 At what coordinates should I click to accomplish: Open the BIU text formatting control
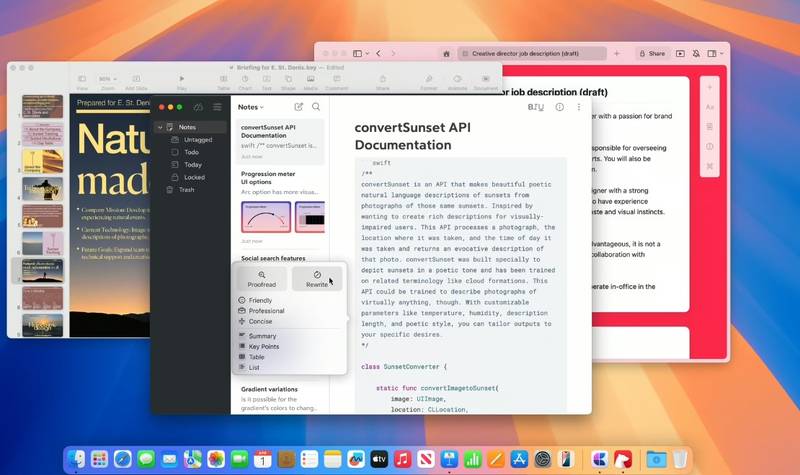[x=535, y=107]
